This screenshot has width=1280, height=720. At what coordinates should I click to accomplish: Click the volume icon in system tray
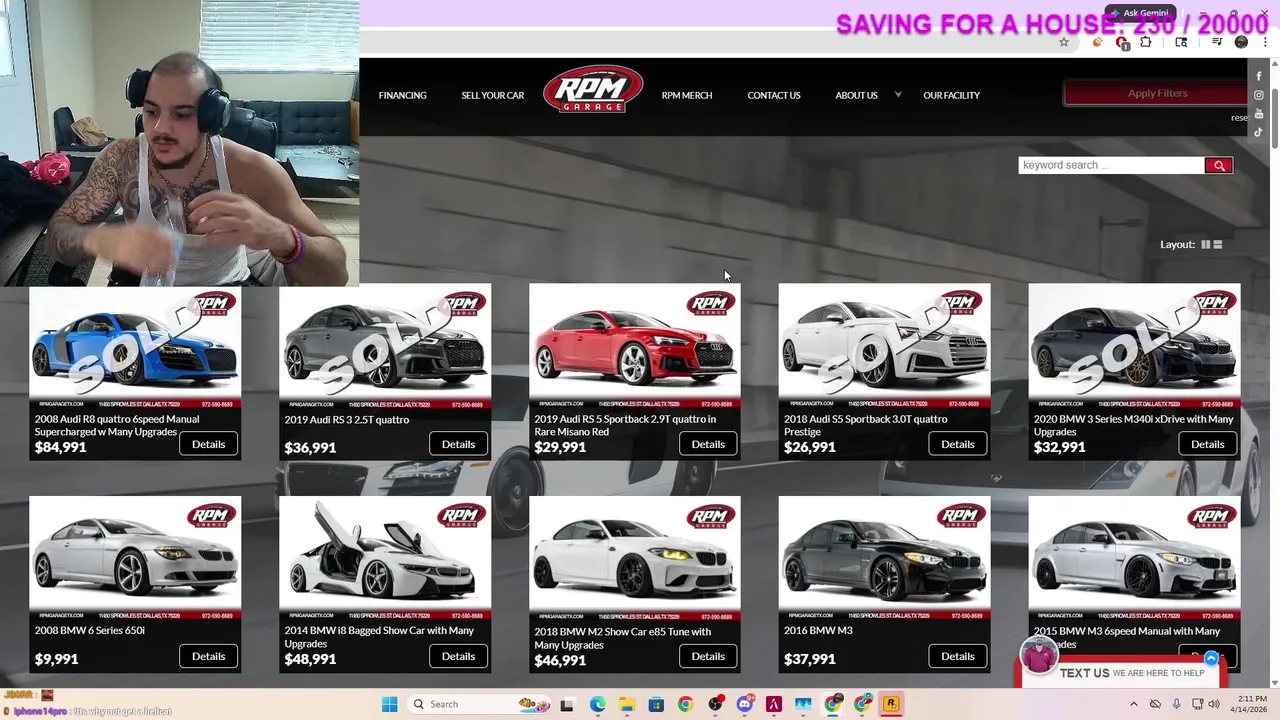coord(1214,704)
